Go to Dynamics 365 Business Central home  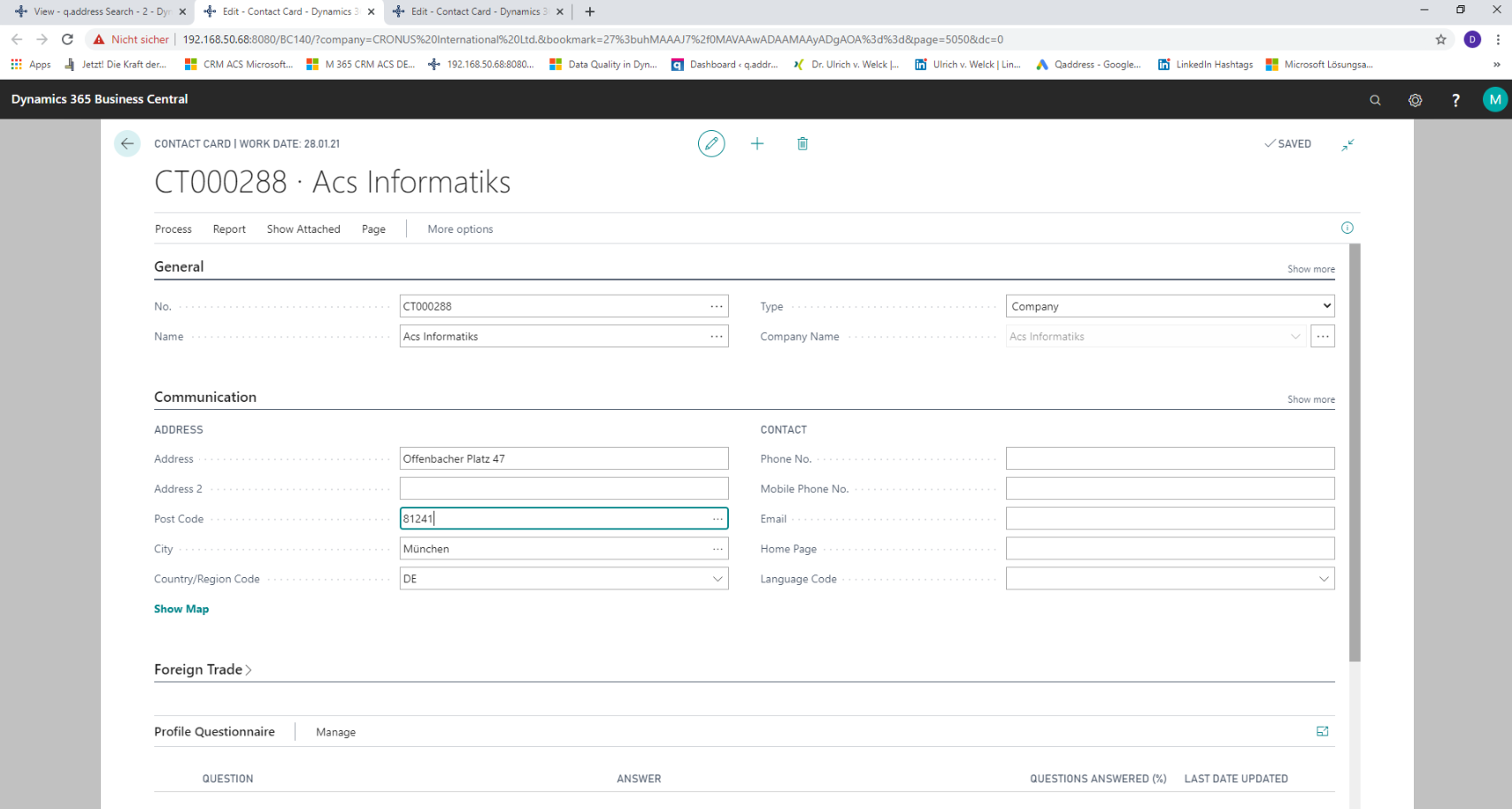[99, 99]
